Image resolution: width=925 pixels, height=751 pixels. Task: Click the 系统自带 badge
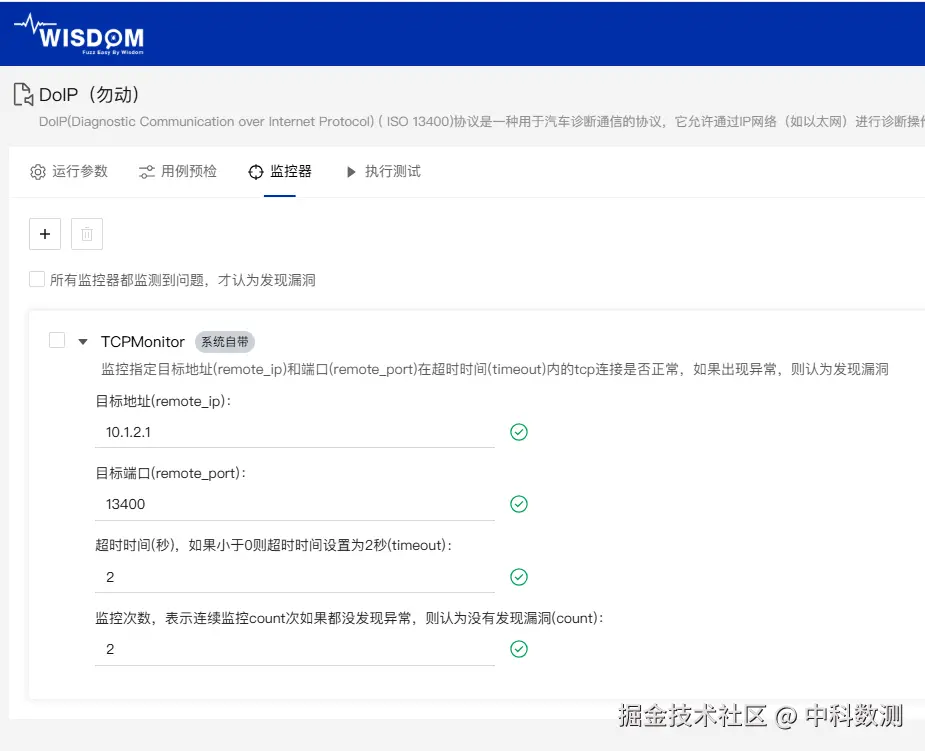[x=225, y=342]
